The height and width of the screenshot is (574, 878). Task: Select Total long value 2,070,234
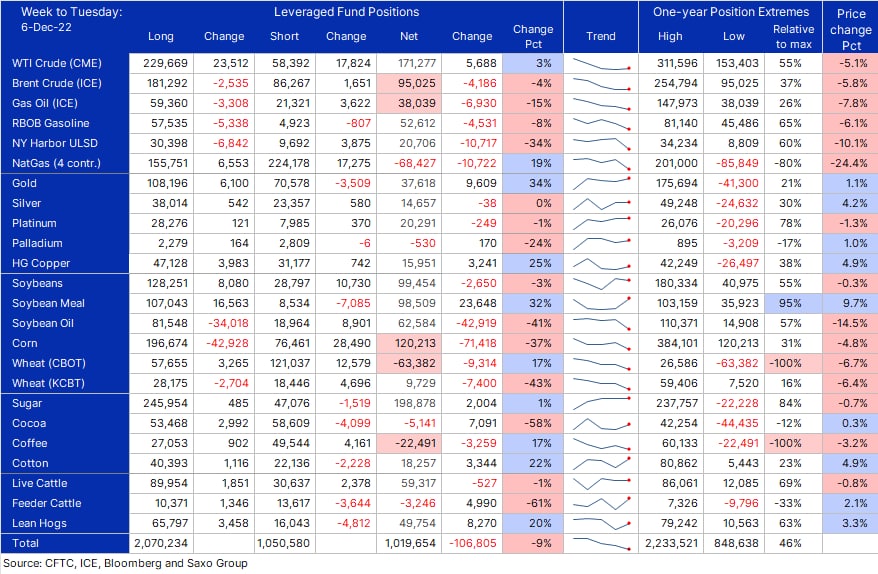point(161,543)
